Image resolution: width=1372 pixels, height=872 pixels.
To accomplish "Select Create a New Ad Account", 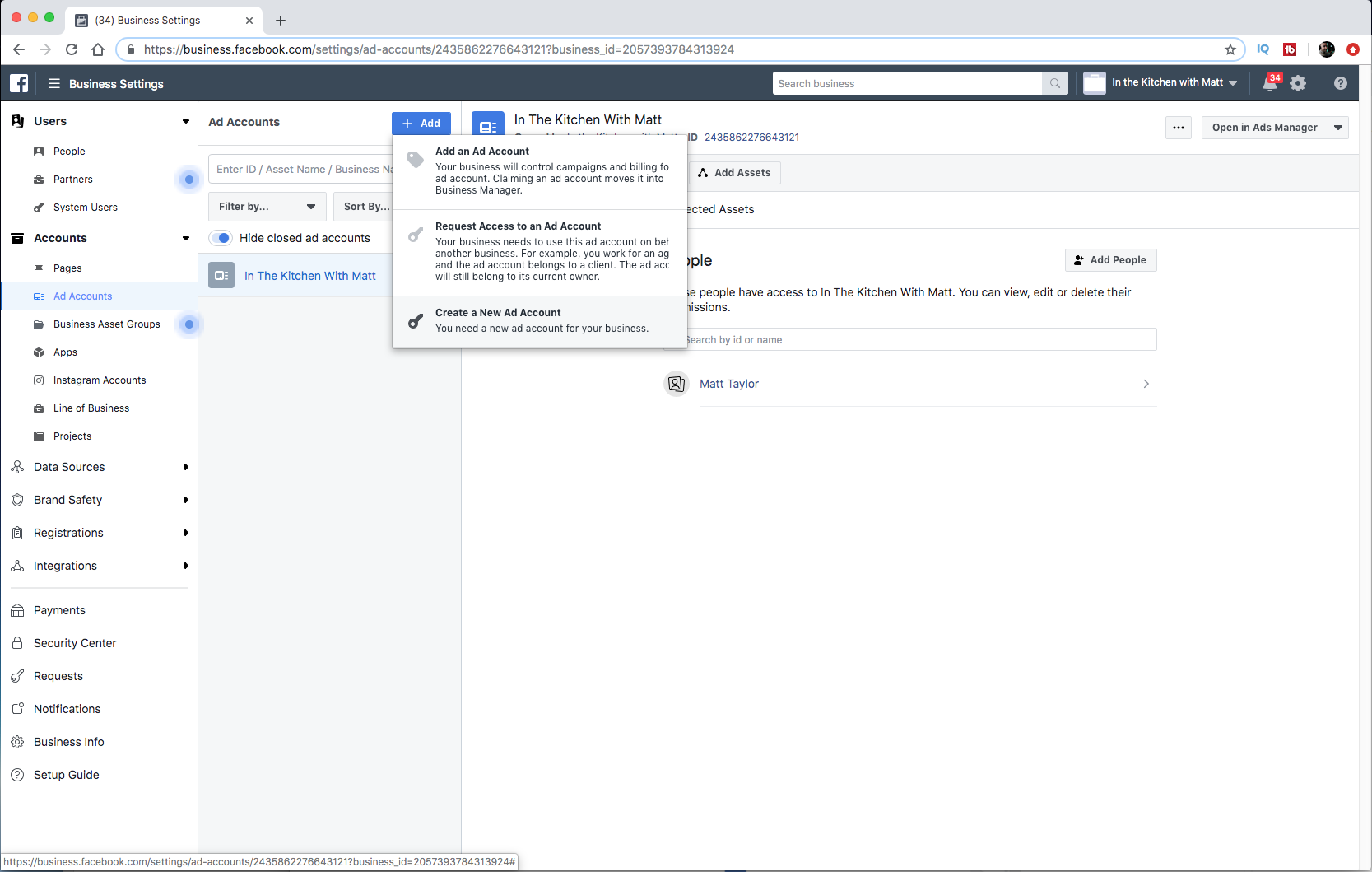I will click(540, 320).
